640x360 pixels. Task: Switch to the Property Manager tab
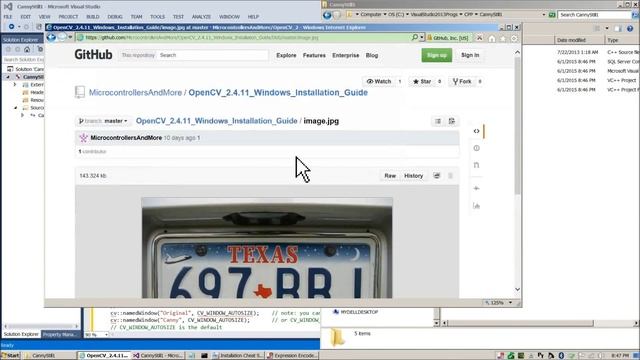tap(60, 334)
